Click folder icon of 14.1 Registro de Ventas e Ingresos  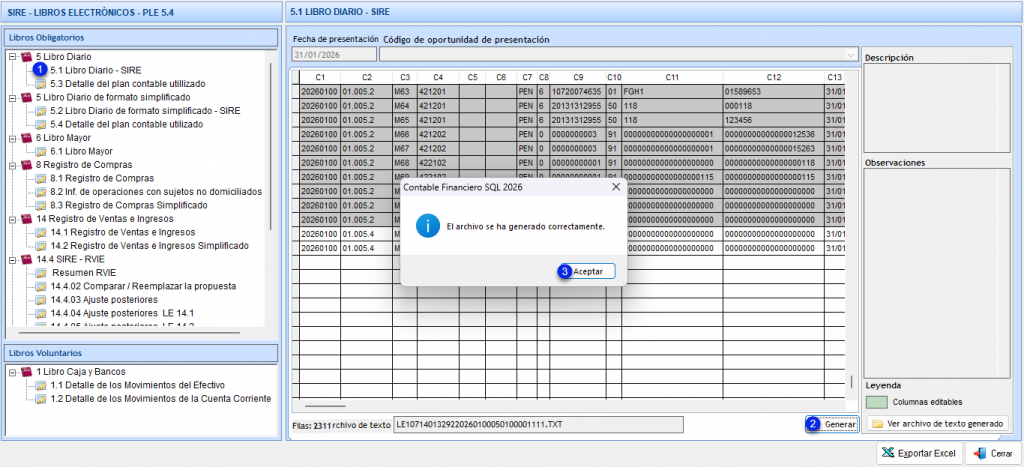pos(40,233)
